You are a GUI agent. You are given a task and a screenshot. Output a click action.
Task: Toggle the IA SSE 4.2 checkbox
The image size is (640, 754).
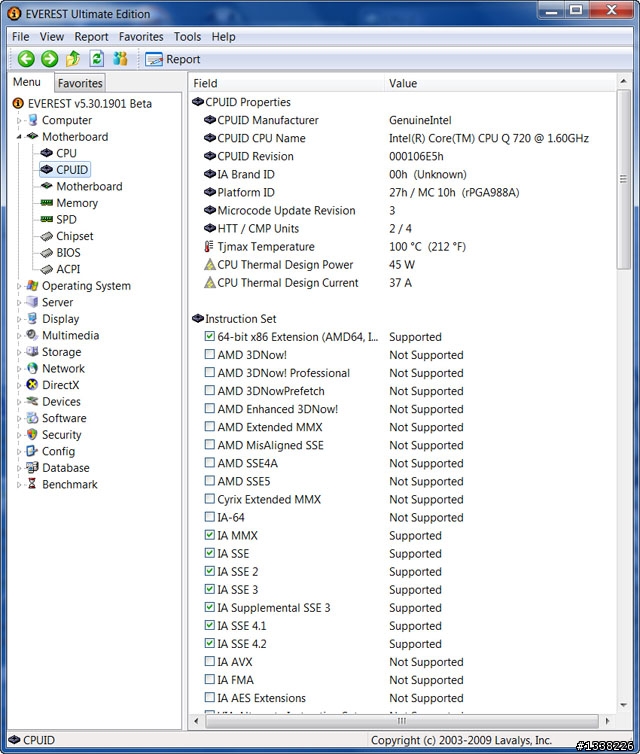pos(210,643)
